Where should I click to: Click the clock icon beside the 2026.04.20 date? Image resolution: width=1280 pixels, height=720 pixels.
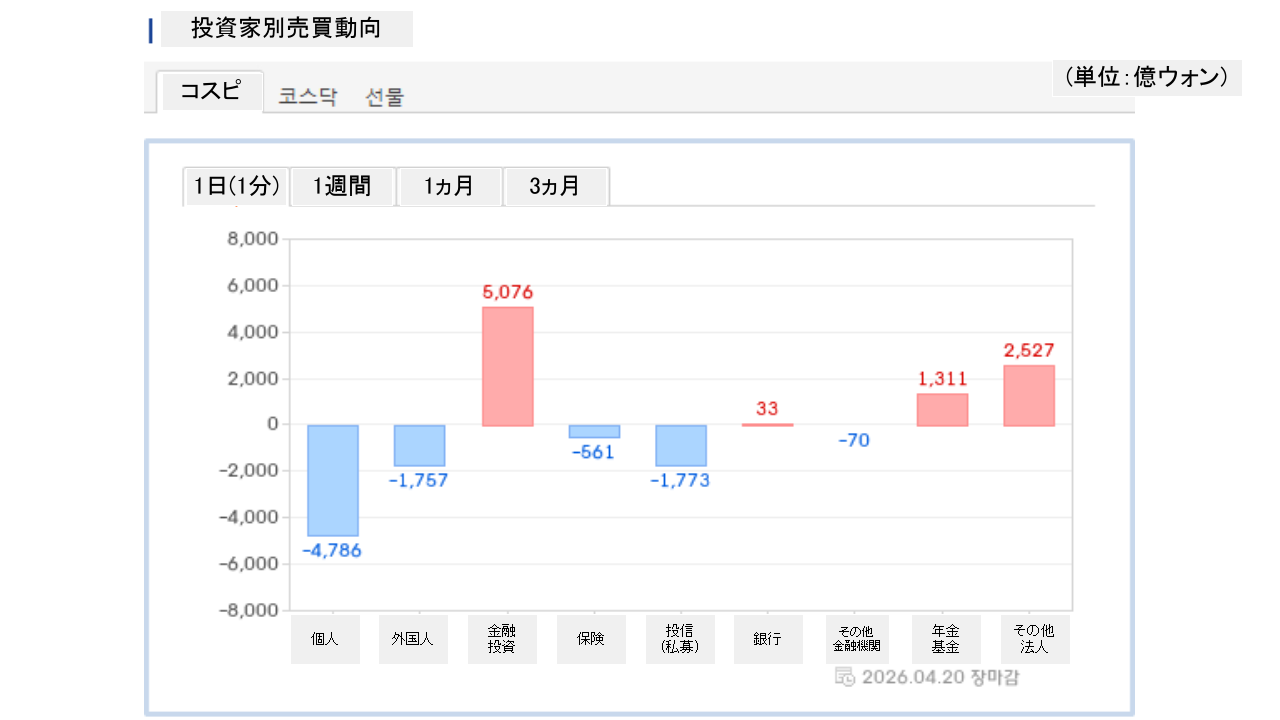pos(844,677)
